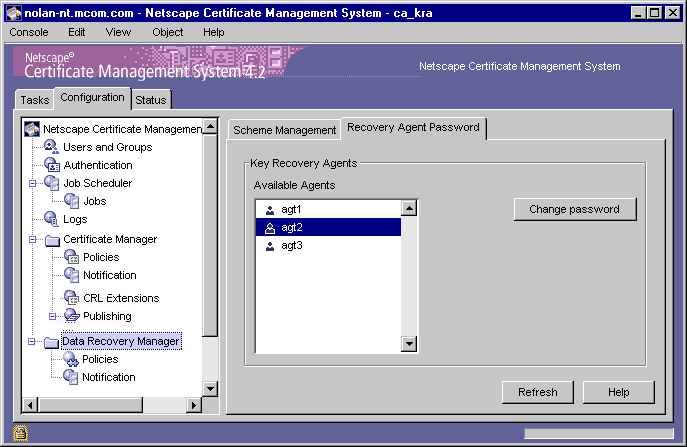Viewport: 687px width, 447px height.
Task: Select agent agt1 in the list
Action: coord(328,209)
